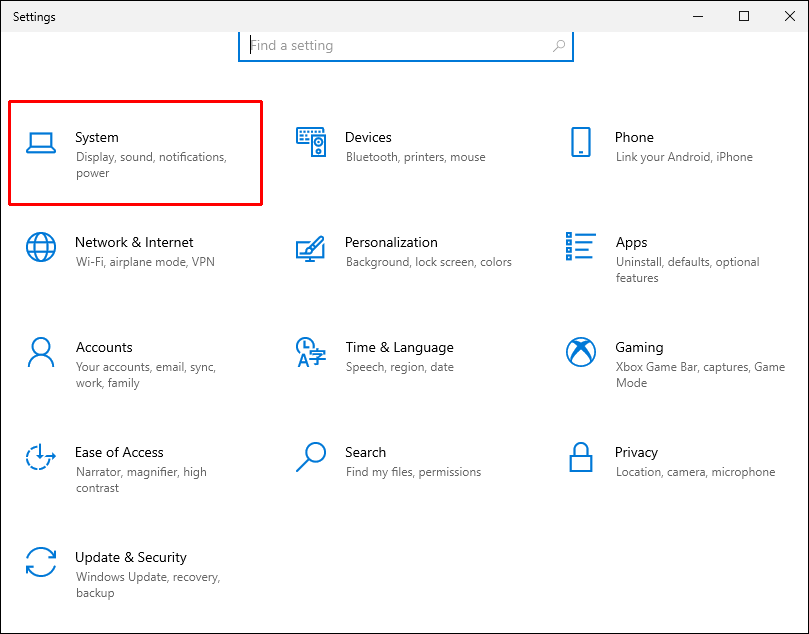Screen dimensions: 809x634
Task: Close the Settings window
Action: click(789, 17)
